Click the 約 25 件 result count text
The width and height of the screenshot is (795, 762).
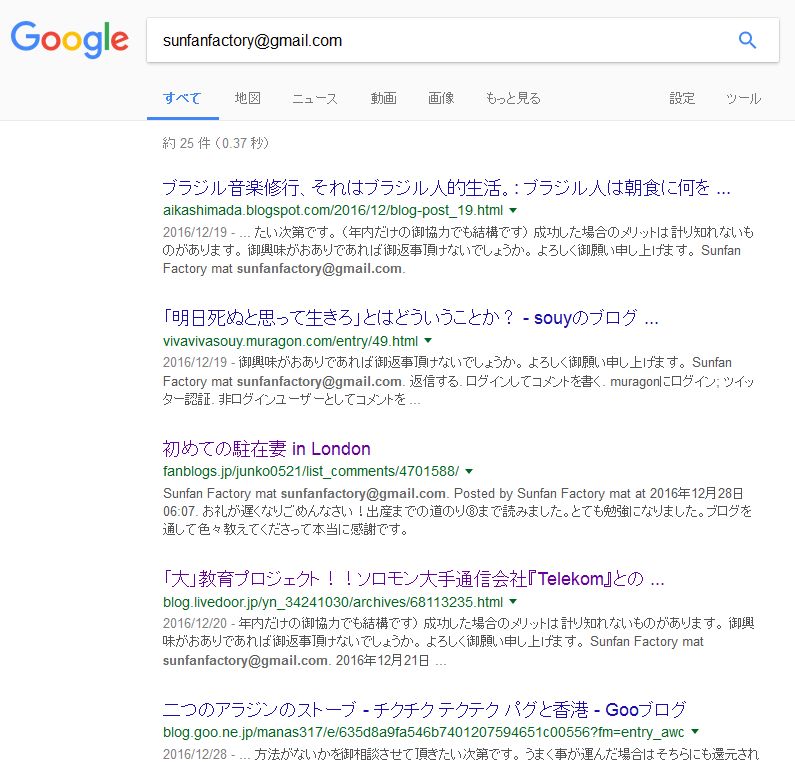pos(215,143)
